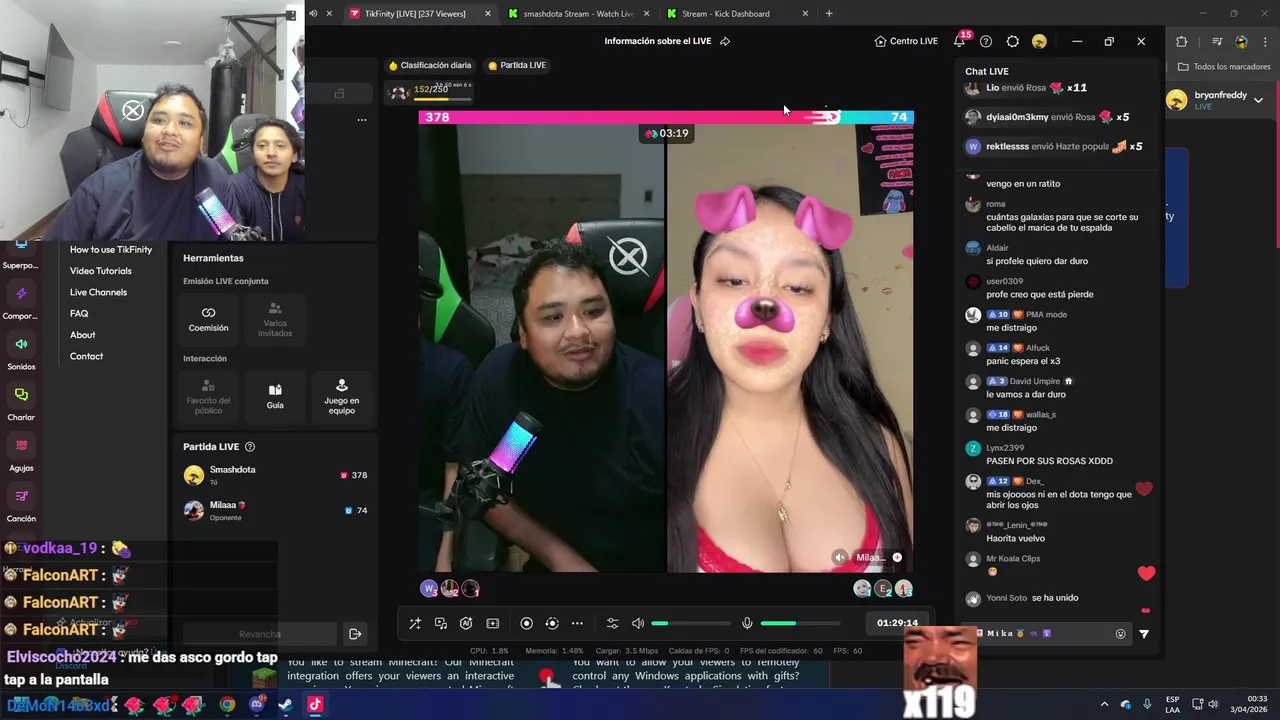This screenshot has height=720, width=1280.
Task: Open emoji picker in chat input
Action: coord(1121,633)
